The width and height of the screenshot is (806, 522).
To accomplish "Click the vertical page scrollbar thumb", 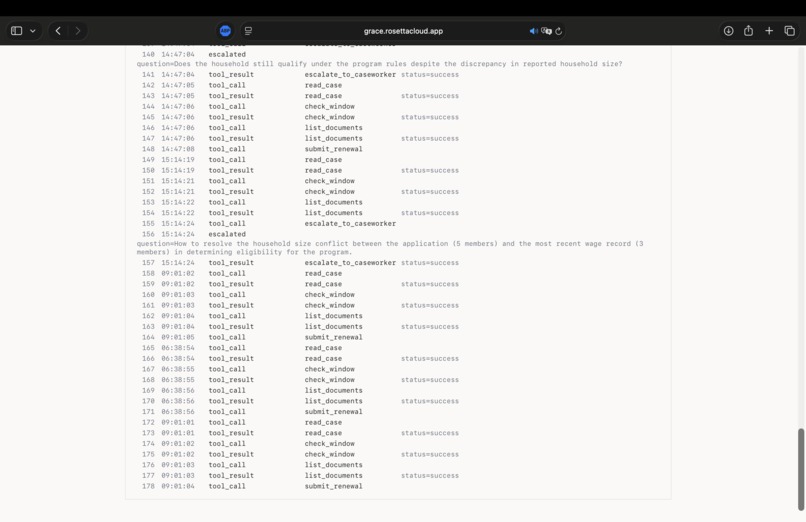I will click(x=801, y=469).
